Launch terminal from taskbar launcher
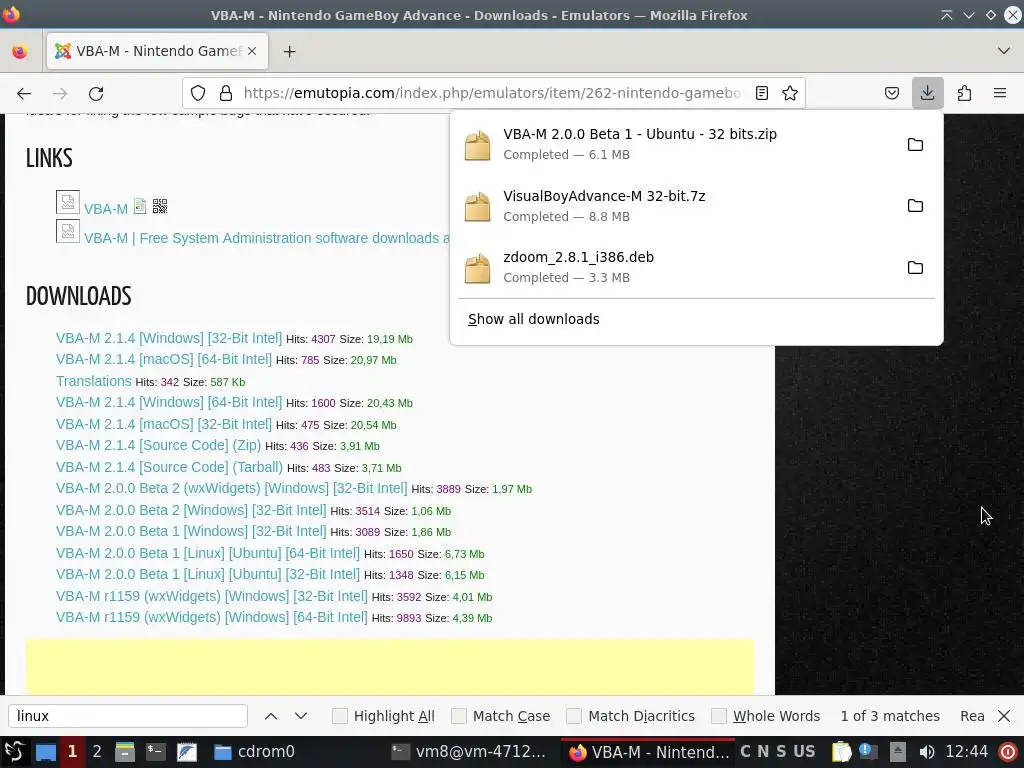The height and width of the screenshot is (768, 1024). pos(155,752)
